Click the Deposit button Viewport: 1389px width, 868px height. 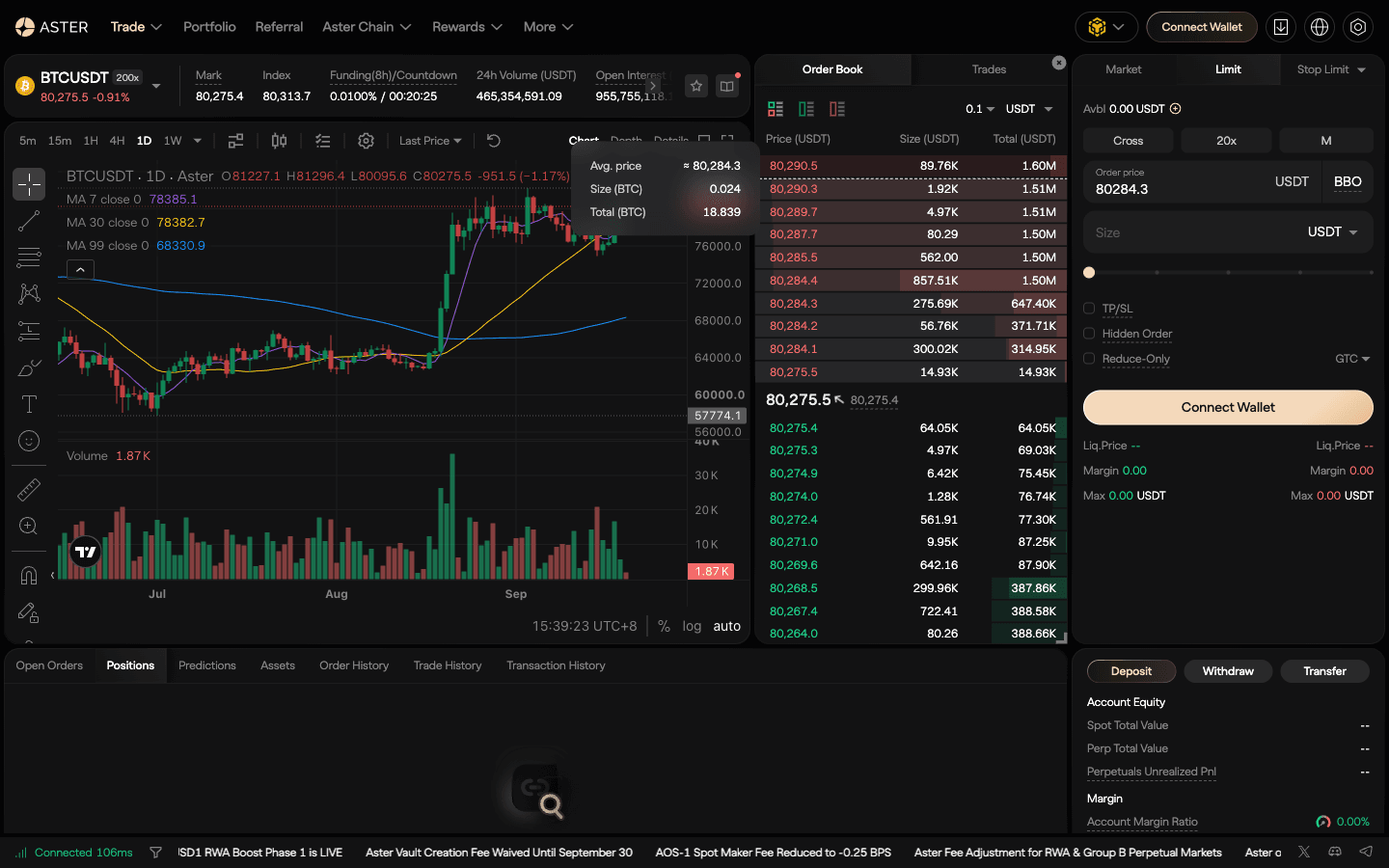pyautogui.click(x=1131, y=671)
